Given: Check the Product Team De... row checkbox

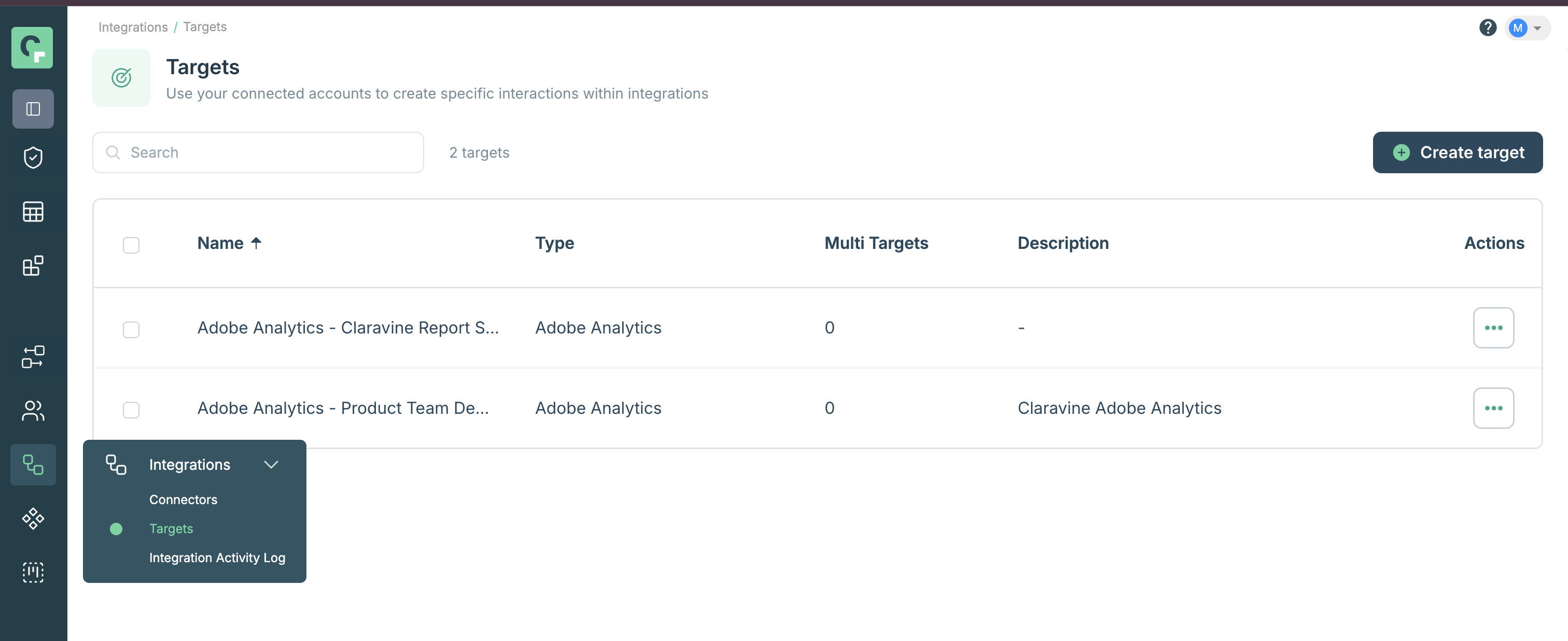Looking at the screenshot, I should [131, 410].
